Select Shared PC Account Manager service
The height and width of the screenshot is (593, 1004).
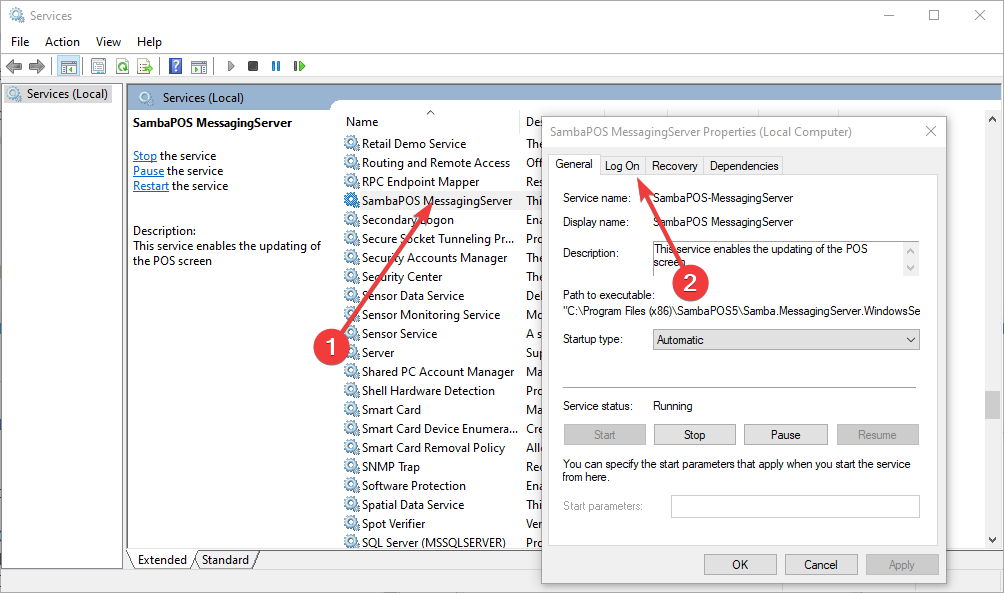point(438,371)
